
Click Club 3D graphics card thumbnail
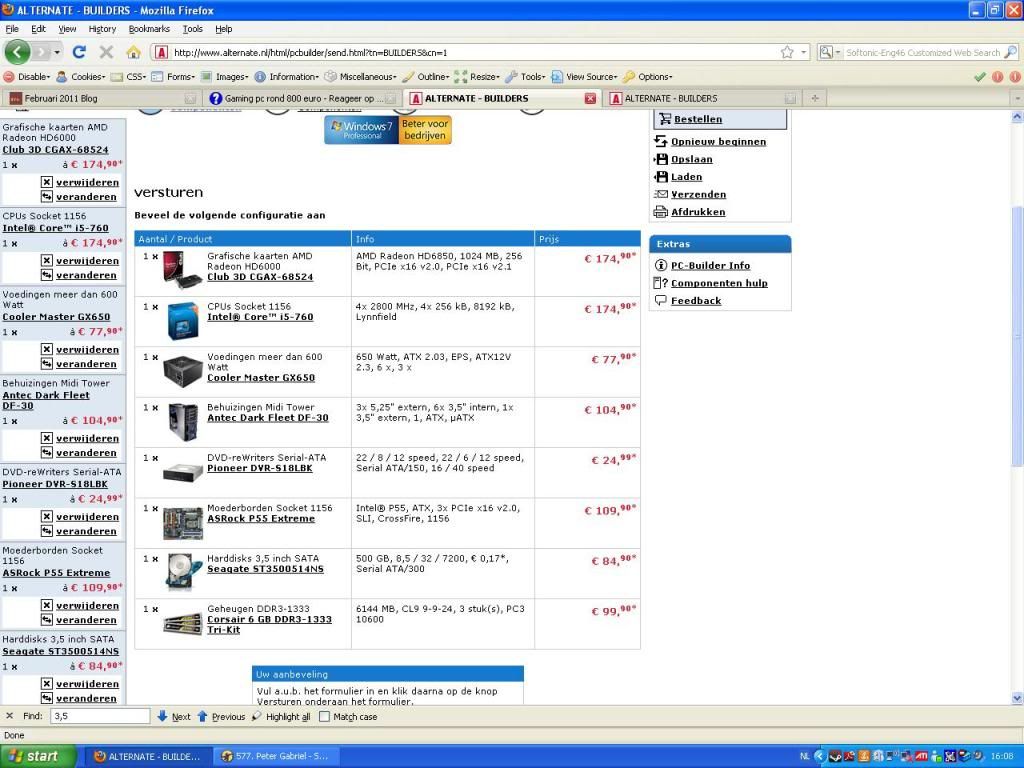[182, 270]
